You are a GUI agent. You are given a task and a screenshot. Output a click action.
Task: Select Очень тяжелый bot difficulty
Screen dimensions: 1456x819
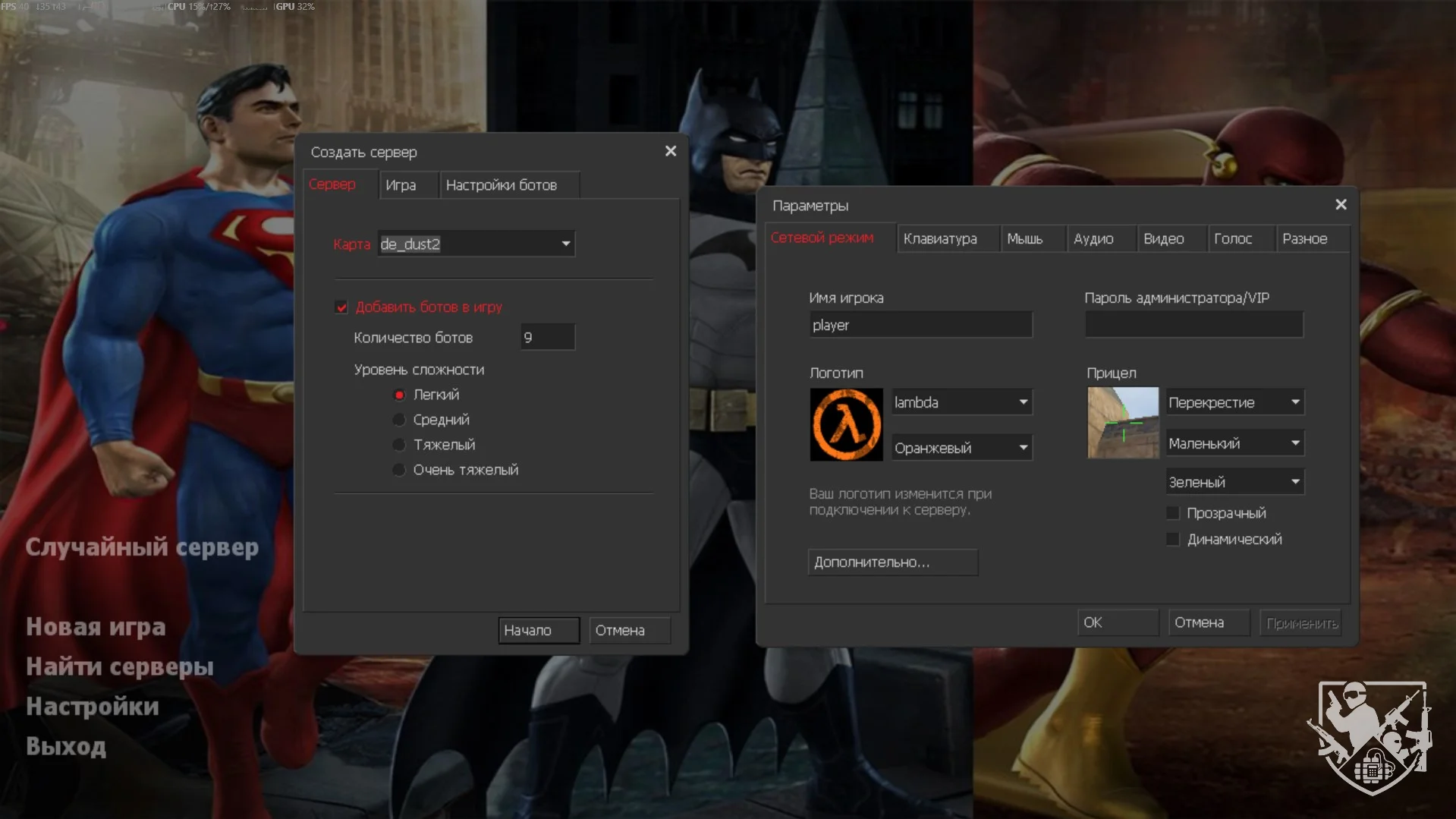pos(399,470)
